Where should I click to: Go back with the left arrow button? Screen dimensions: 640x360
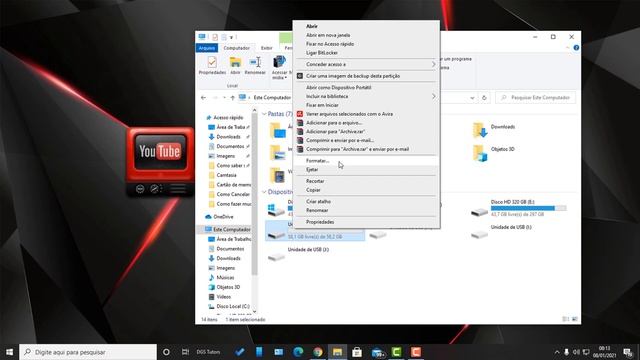[203, 98]
